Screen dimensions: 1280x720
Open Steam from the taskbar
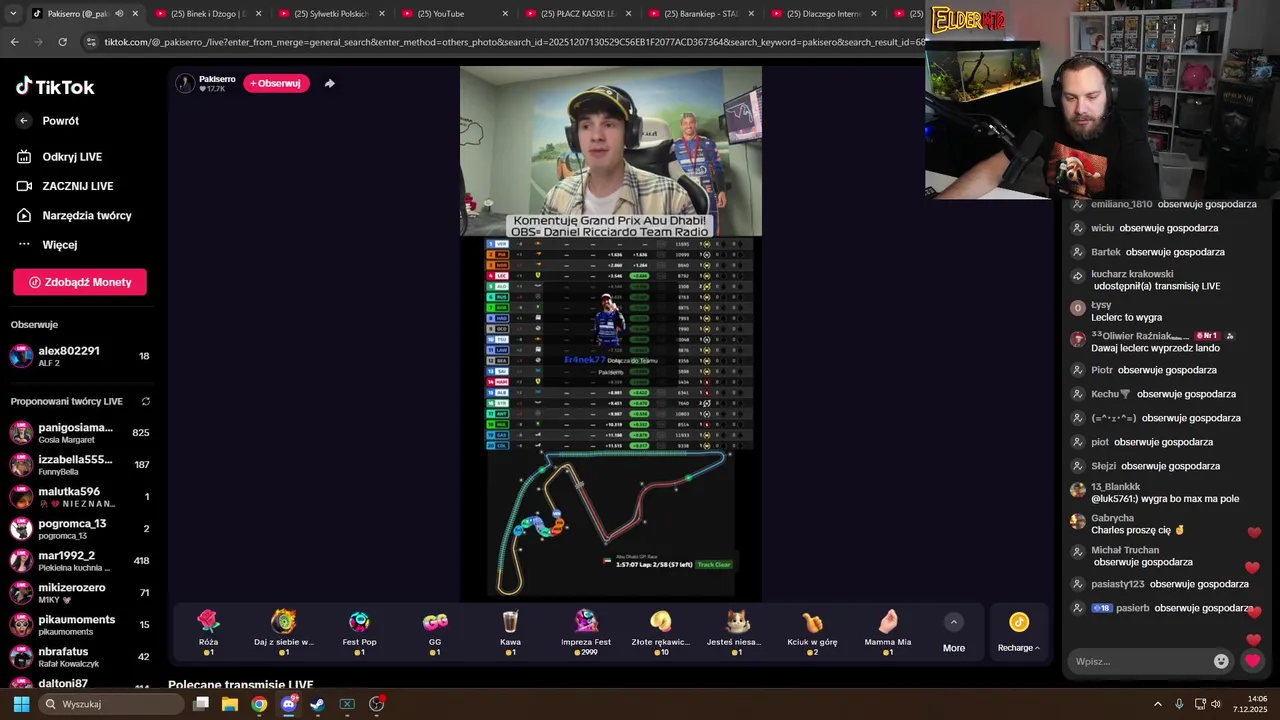318,704
